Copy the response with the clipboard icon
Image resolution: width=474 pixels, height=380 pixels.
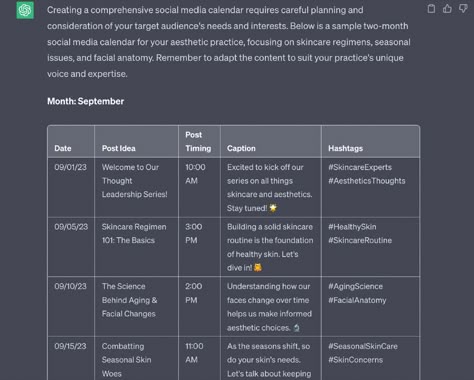point(431,9)
